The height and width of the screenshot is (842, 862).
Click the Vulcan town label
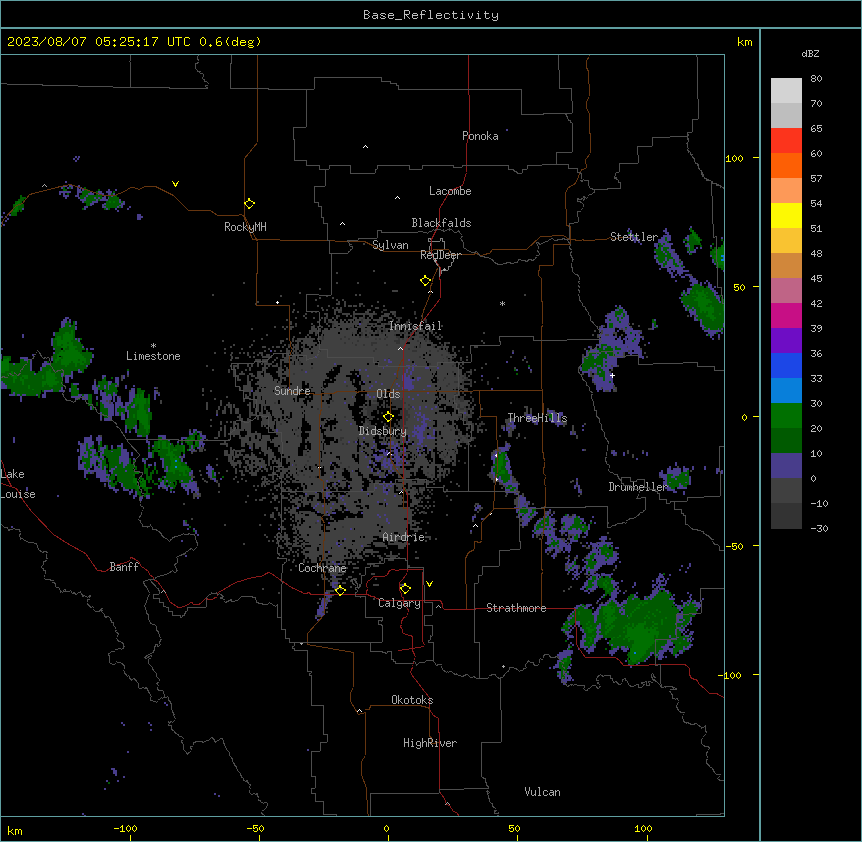[542, 792]
